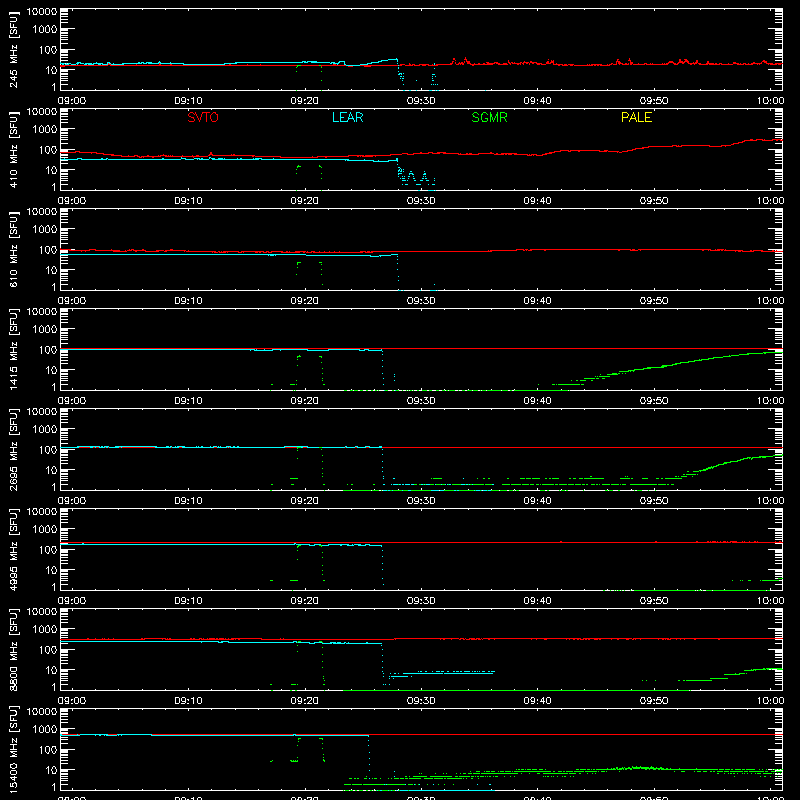Select the 4995 MHz [SFU] axis label

14,550
